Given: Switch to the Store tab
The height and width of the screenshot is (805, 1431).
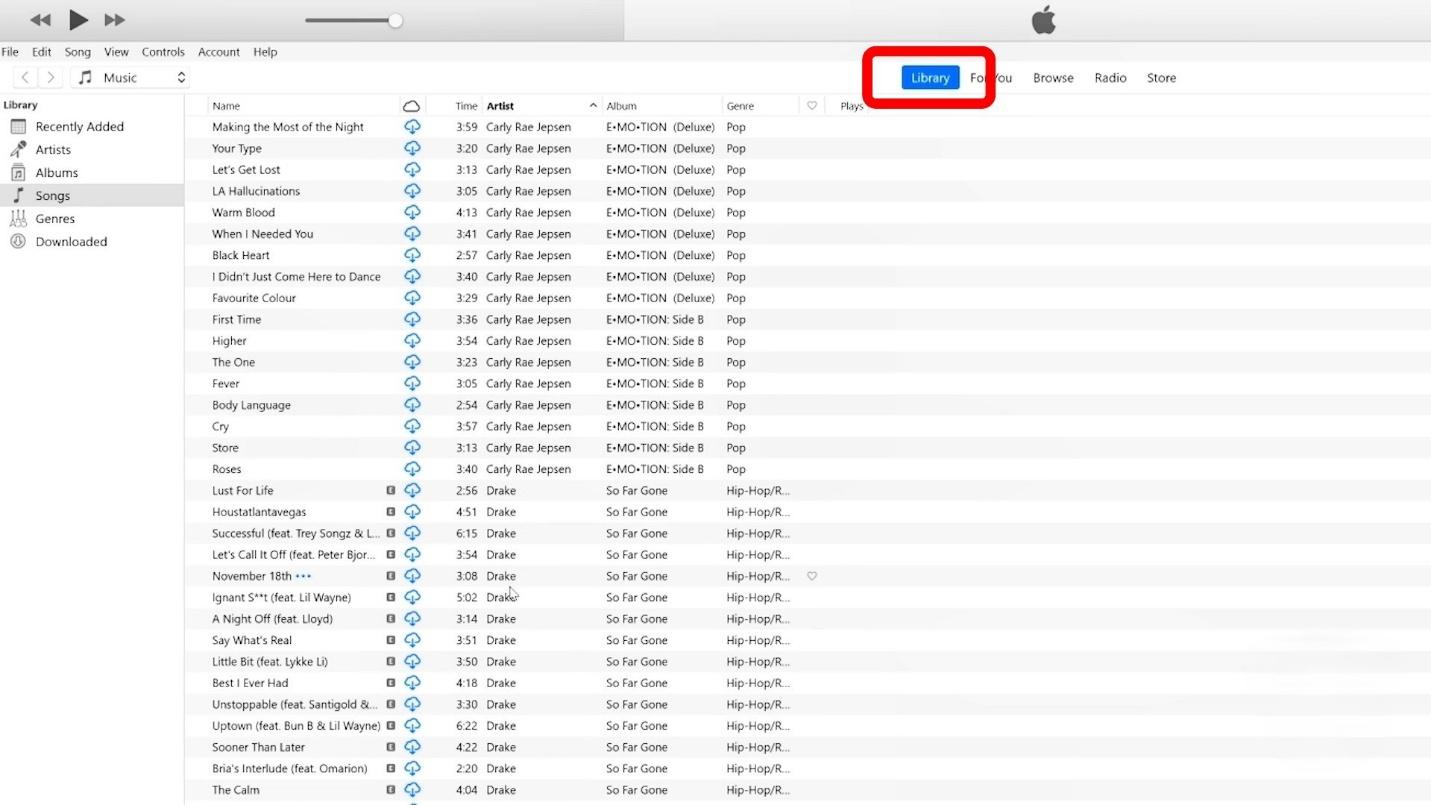Looking at the screenshot, I should point(1161,77).
